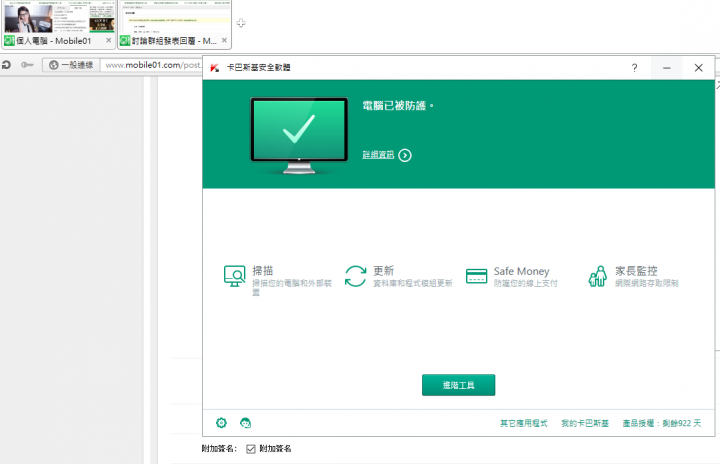720x464 pixels.
Task: Click the Kaspersky logo in title bar
Action: click(214, 68)
